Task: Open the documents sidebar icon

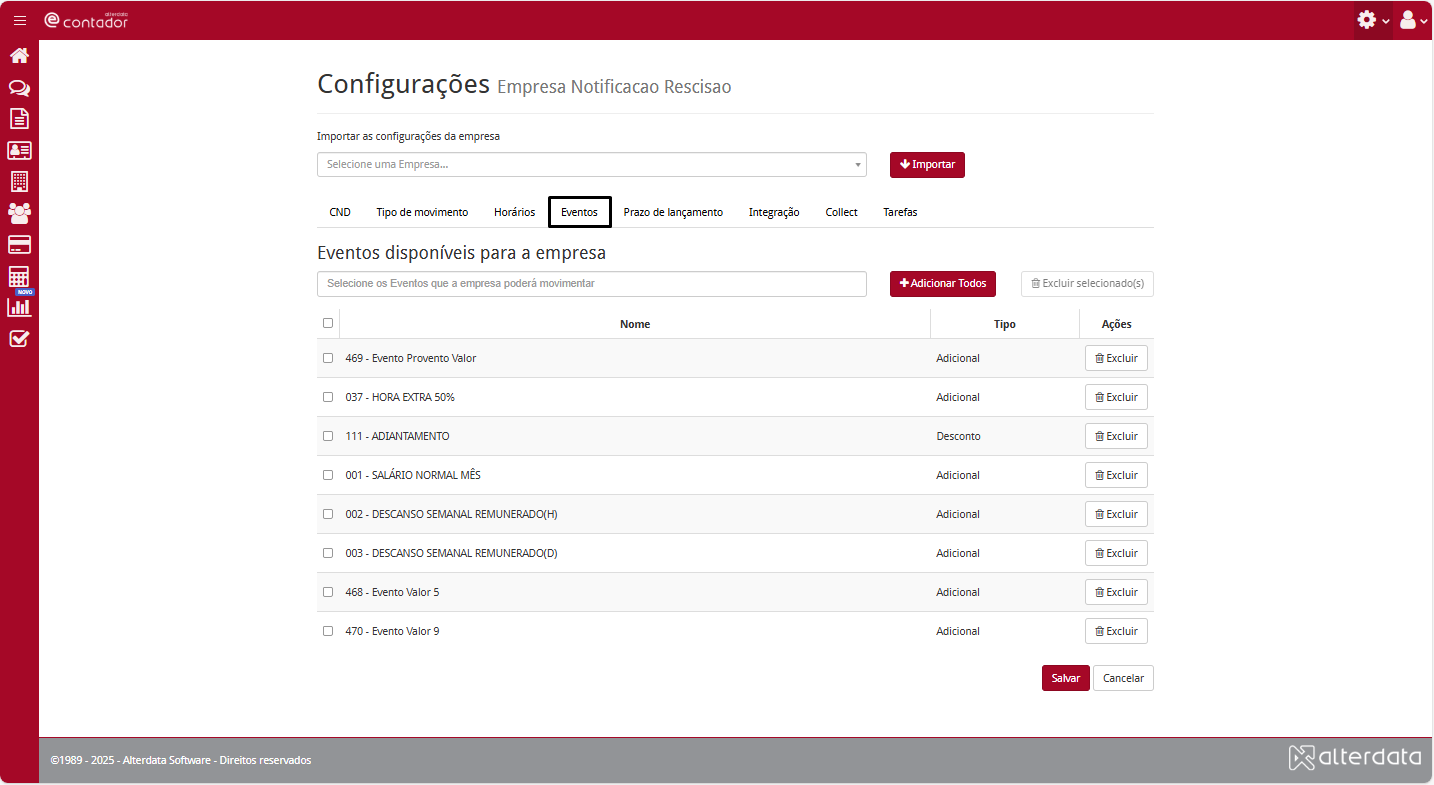Action: point(19,118)
